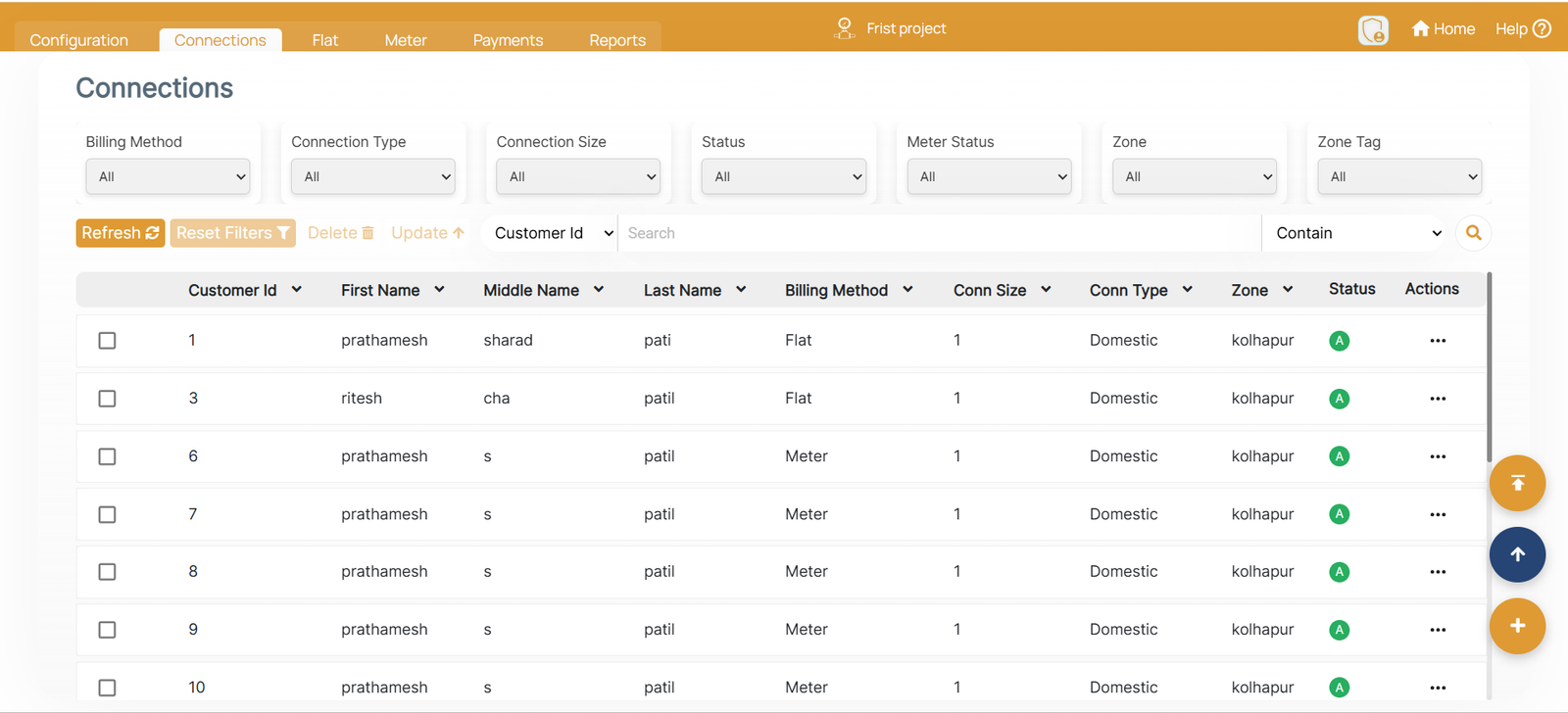Click the name 'ritesh' in the table
Image resolution: width=1568 pixels, height=713 pixels.
pos(362,399)
